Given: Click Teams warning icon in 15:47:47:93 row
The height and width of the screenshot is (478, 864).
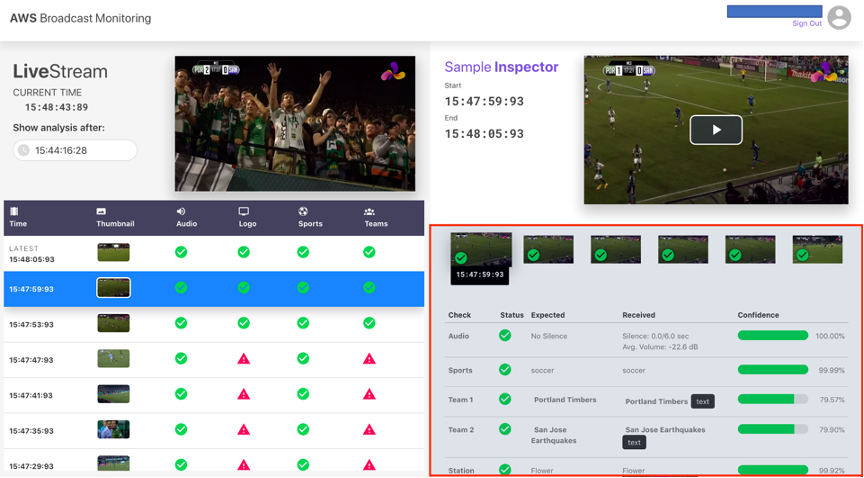Looking at the screenshot, I should point(369,358).
